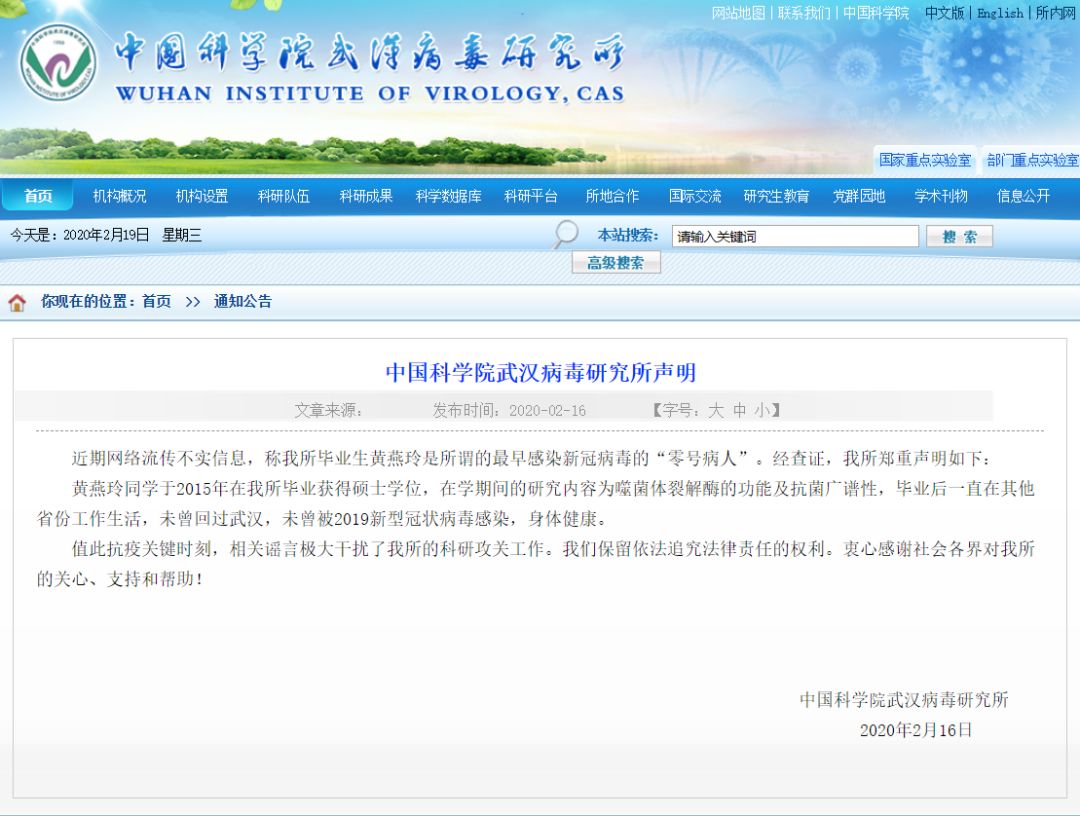Open the 国家重点实验室 tab

tap(924, 160)
